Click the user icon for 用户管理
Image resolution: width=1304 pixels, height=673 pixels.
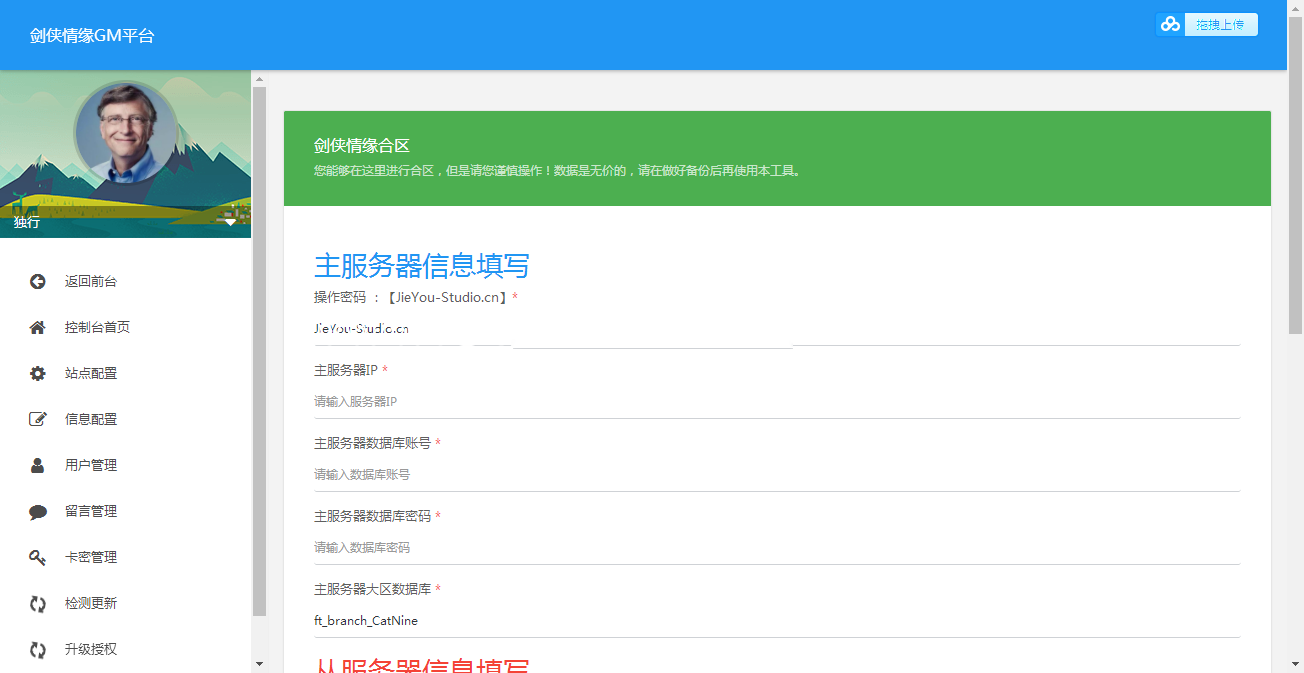[x=38, y=466]
